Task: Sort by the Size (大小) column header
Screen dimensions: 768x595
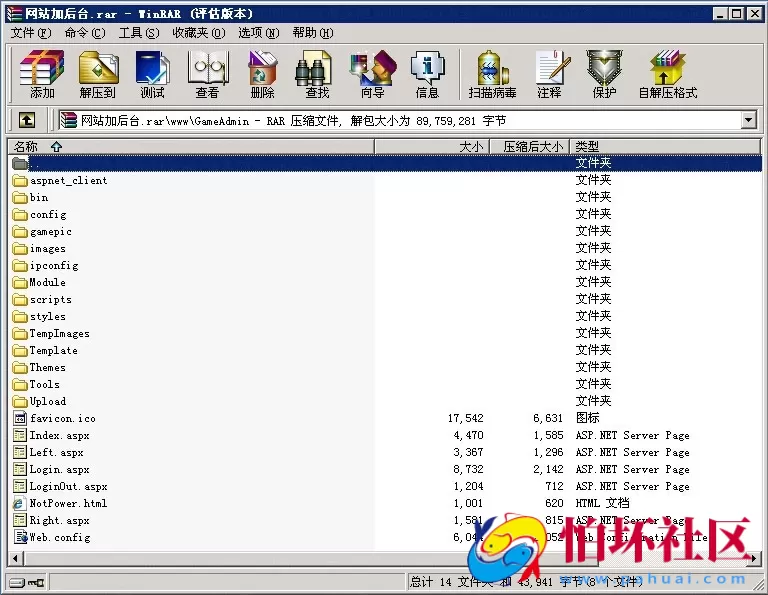Action: click(x=432, y=146)
